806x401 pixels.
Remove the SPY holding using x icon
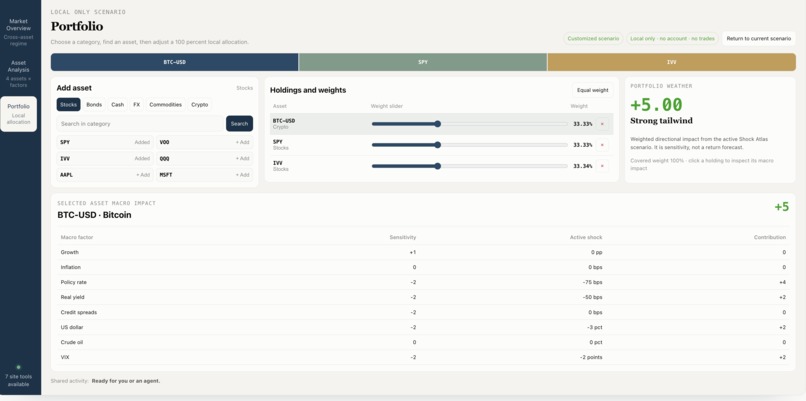tap(602, 145)
